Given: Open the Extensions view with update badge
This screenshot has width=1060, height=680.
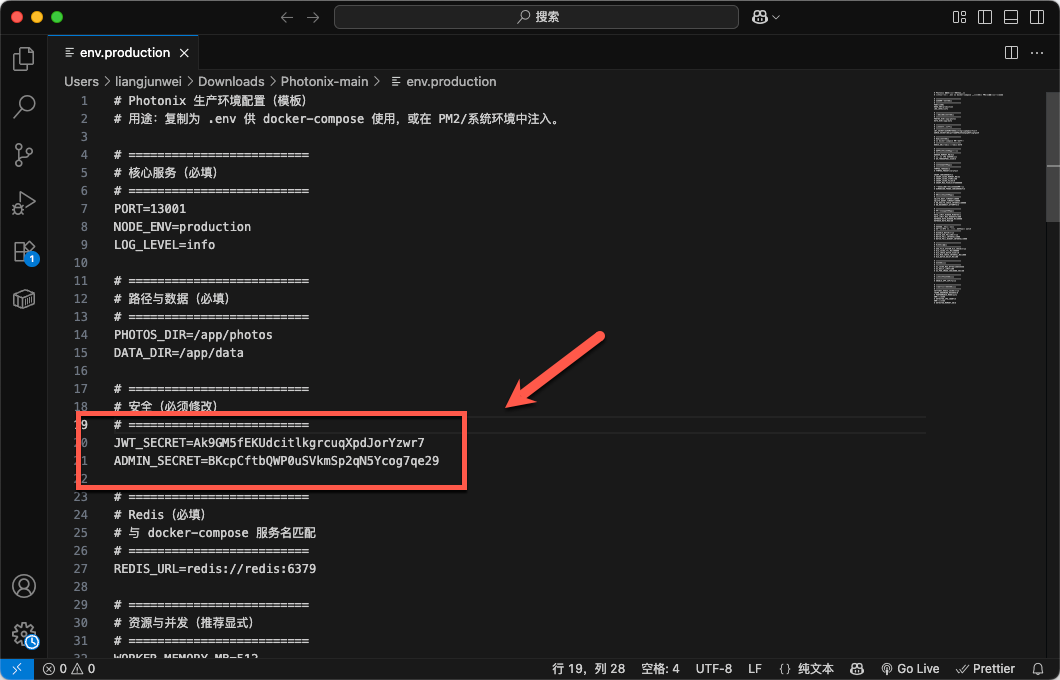Looking at the screenshot, I should coord(24,251).
